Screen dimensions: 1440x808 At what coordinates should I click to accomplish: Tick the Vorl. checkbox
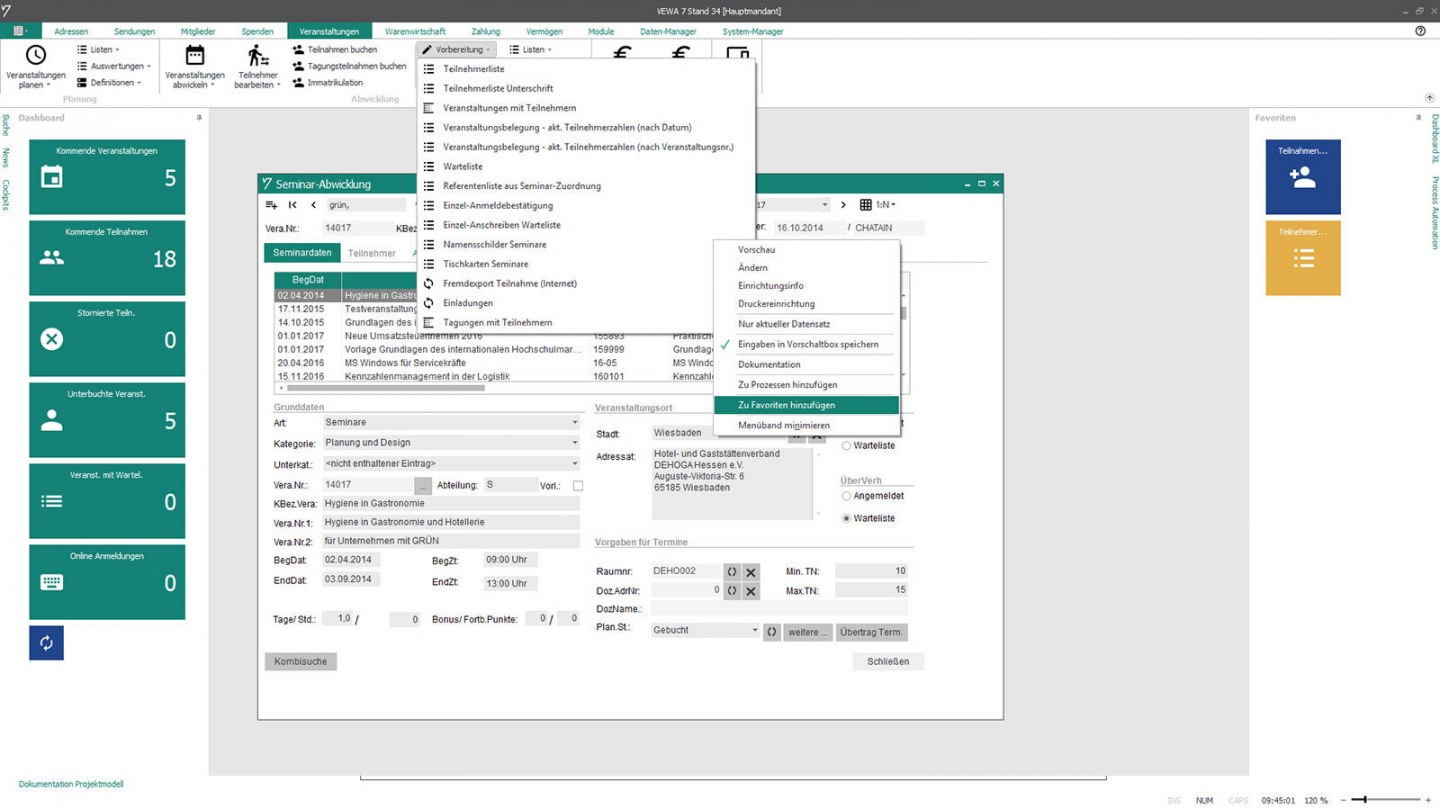[x=578, y=486]
